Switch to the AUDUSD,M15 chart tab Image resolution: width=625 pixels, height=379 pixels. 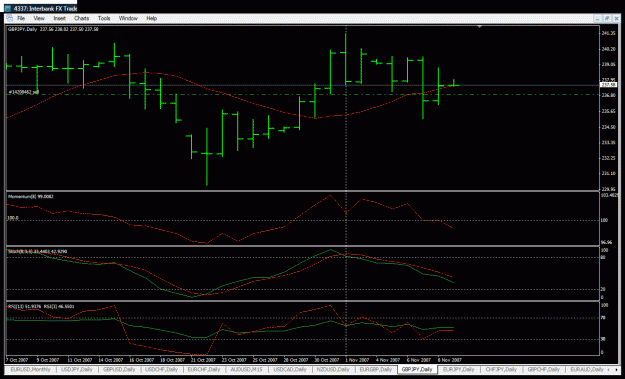pyautogui.click(x=246, y=369)
